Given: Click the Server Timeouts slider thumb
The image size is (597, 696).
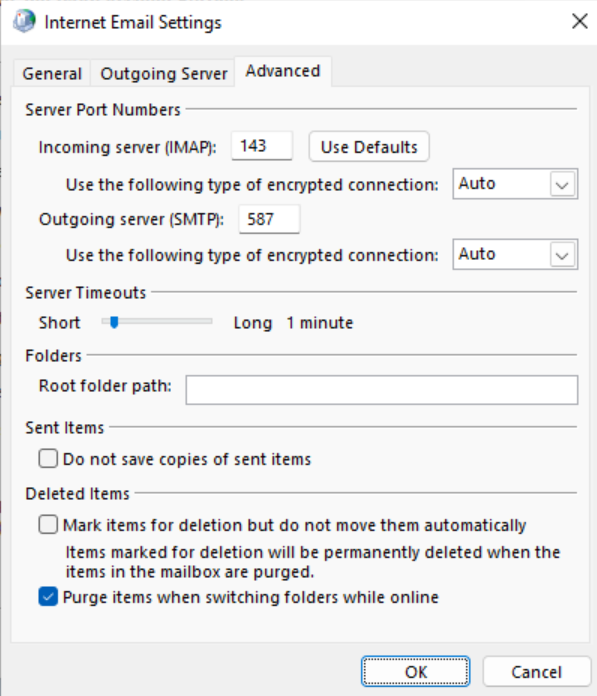Looking at the screenshot, I should coord(114,322).
